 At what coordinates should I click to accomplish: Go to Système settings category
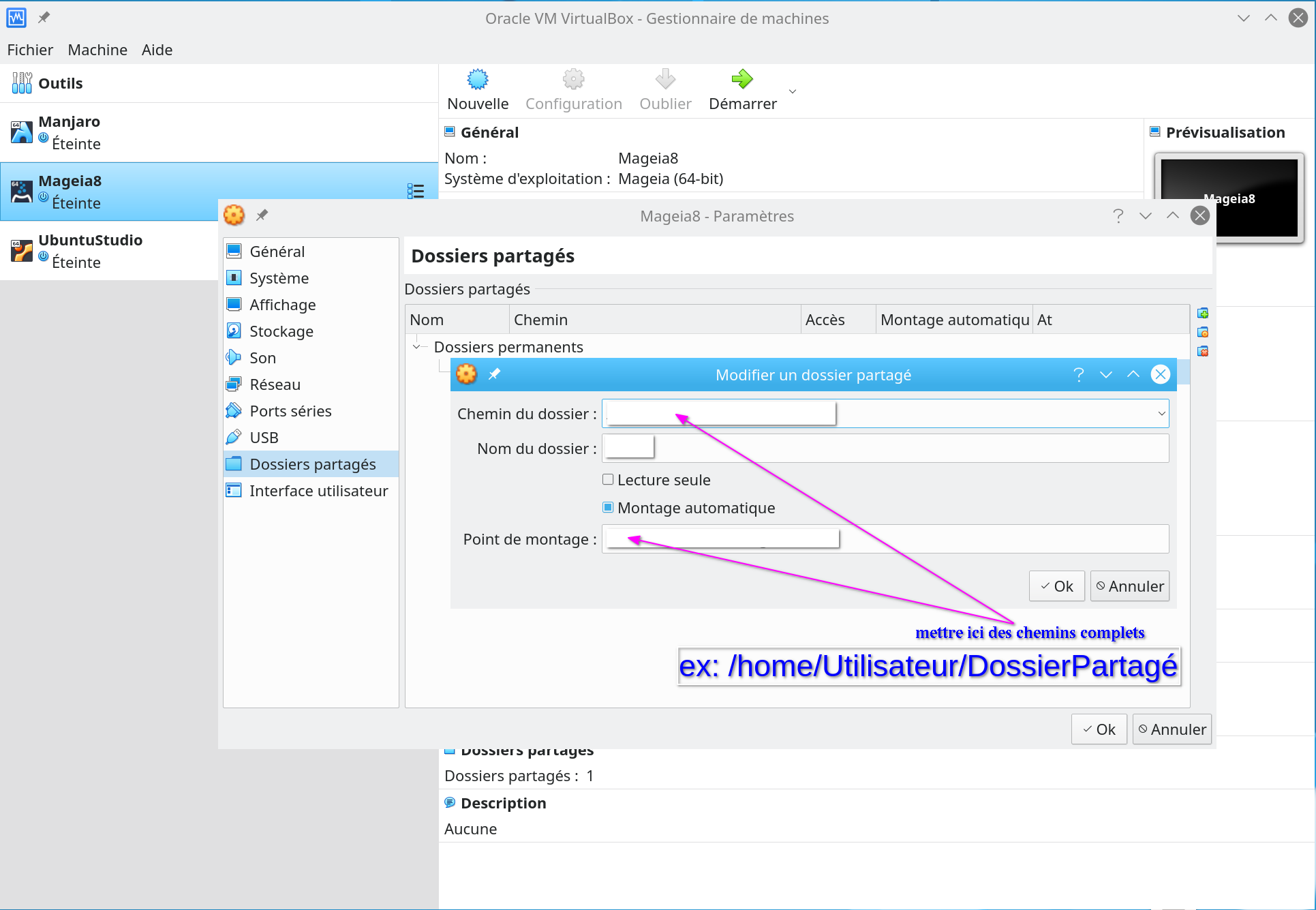pyautogui.click(x=311, y=278)
